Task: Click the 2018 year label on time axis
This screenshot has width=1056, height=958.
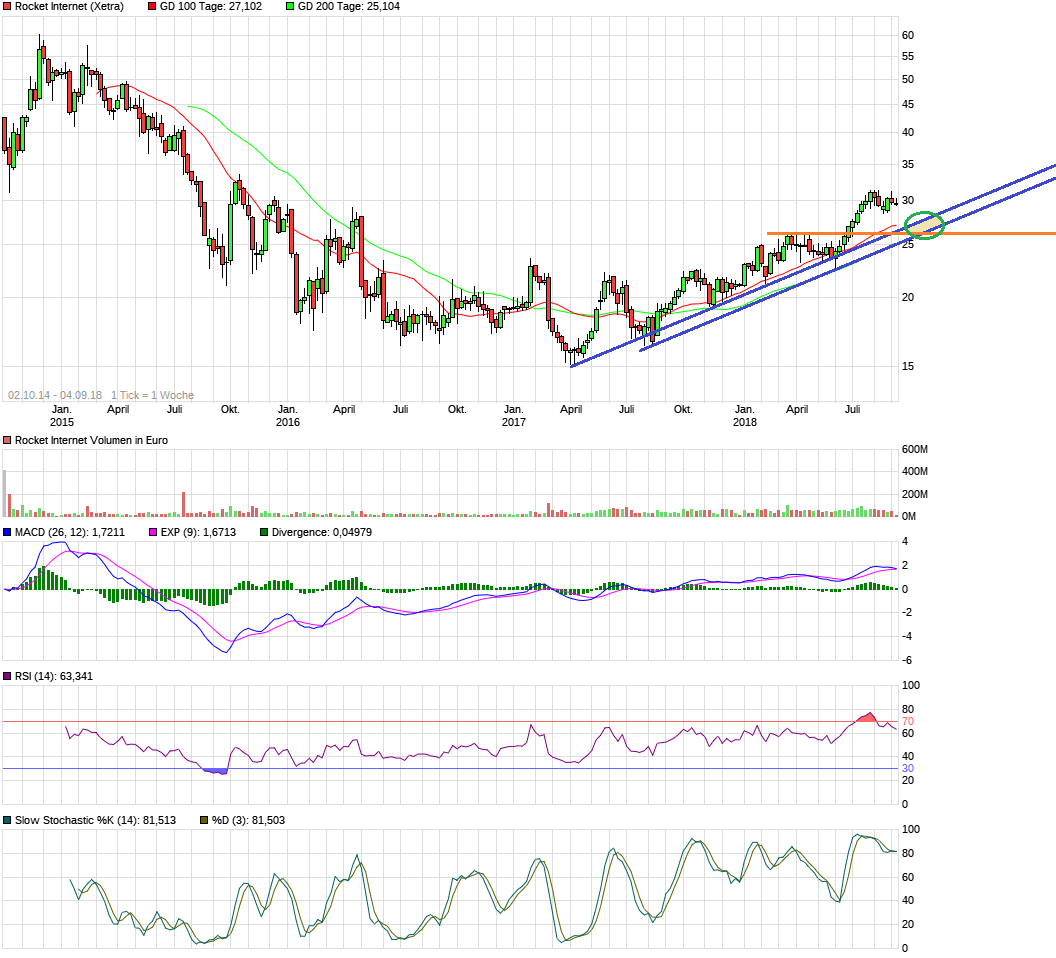Action: click(x=745, y=422)
